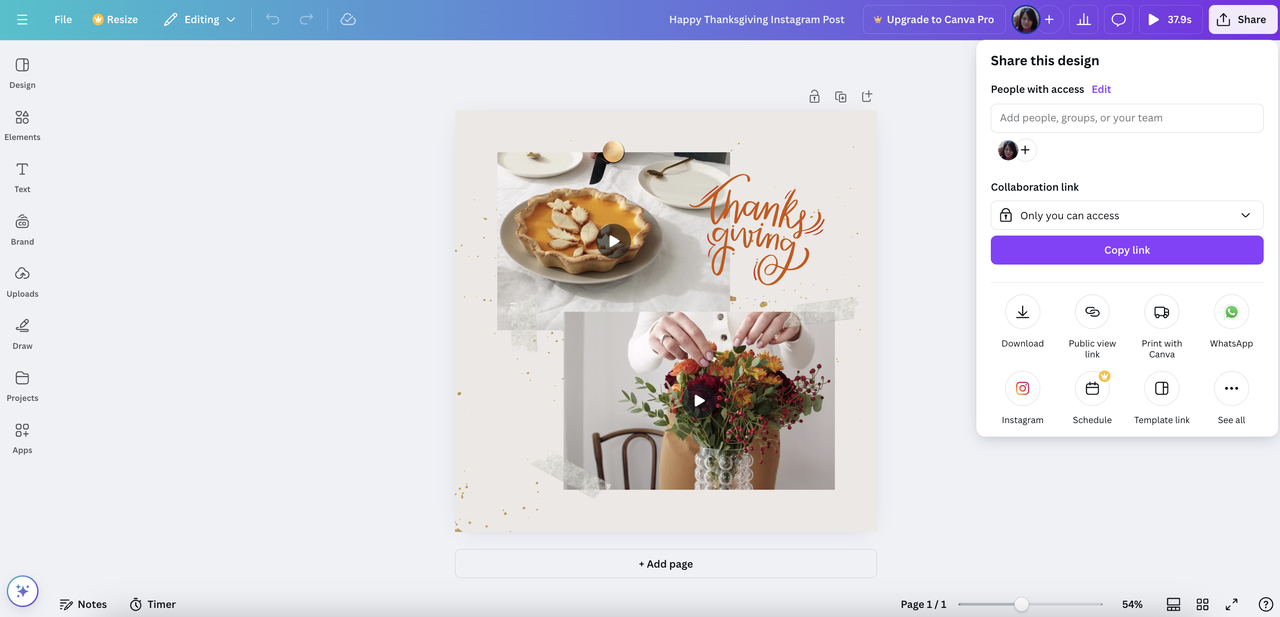Click the Schedule calendar icon
Viewport: 1280px width, 617px height.
1092,388
